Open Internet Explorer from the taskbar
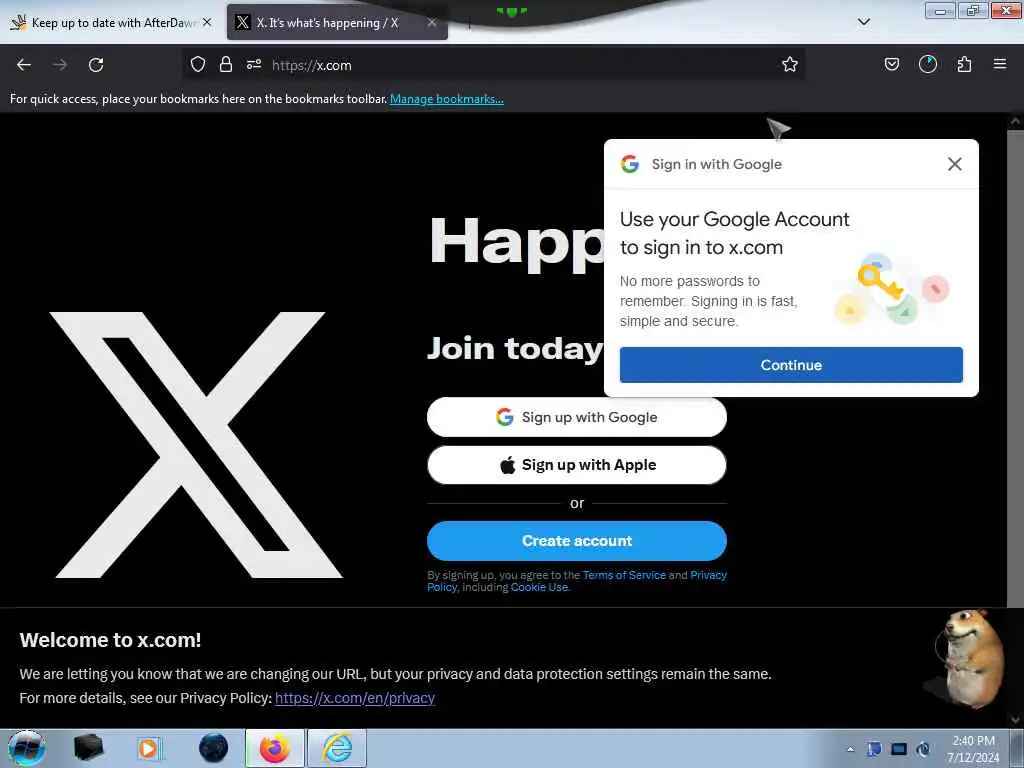Screen dimensions: 1024x768 (337, 748)
